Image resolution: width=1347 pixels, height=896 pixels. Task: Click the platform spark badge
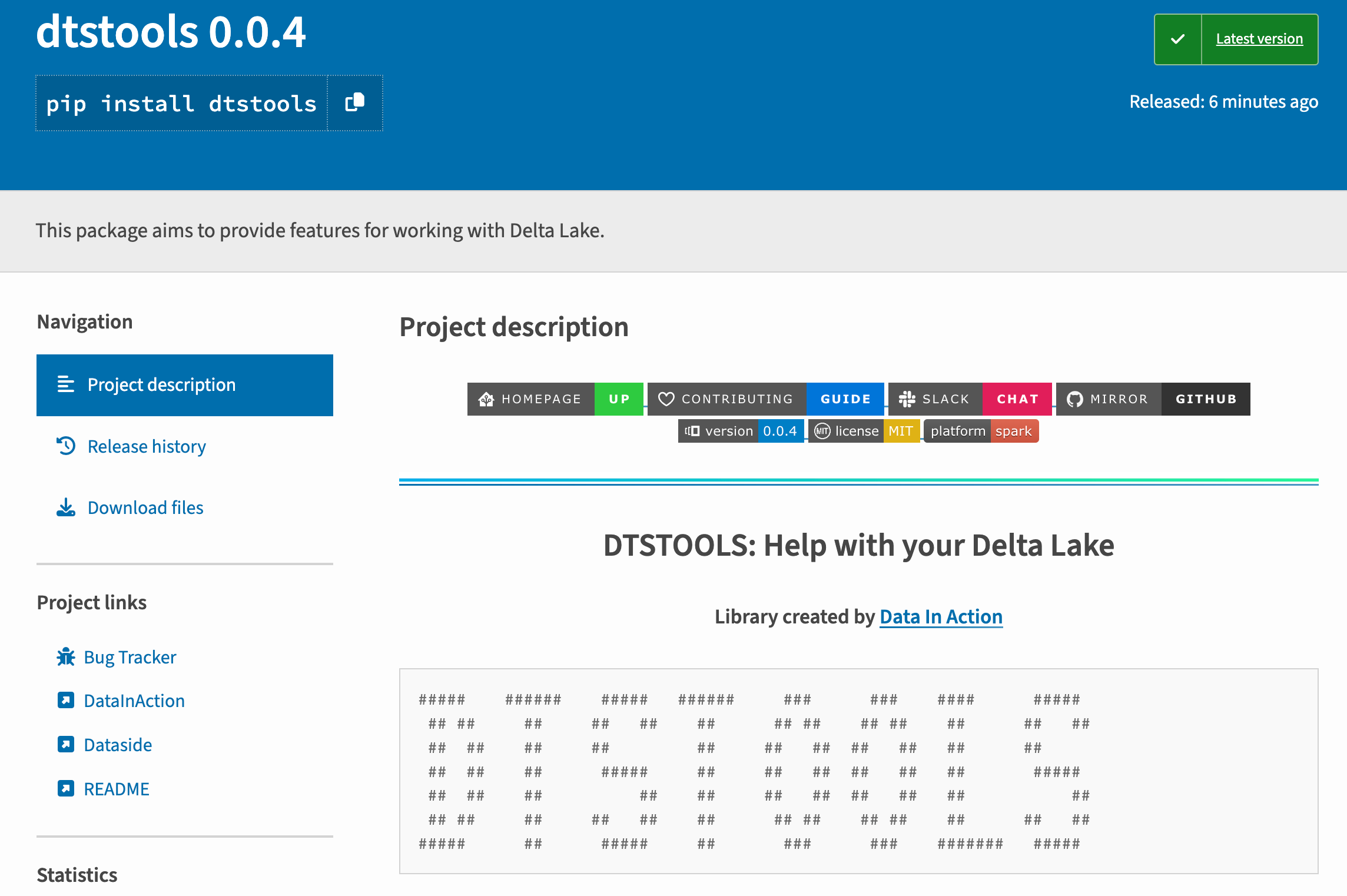pos(981,431)
